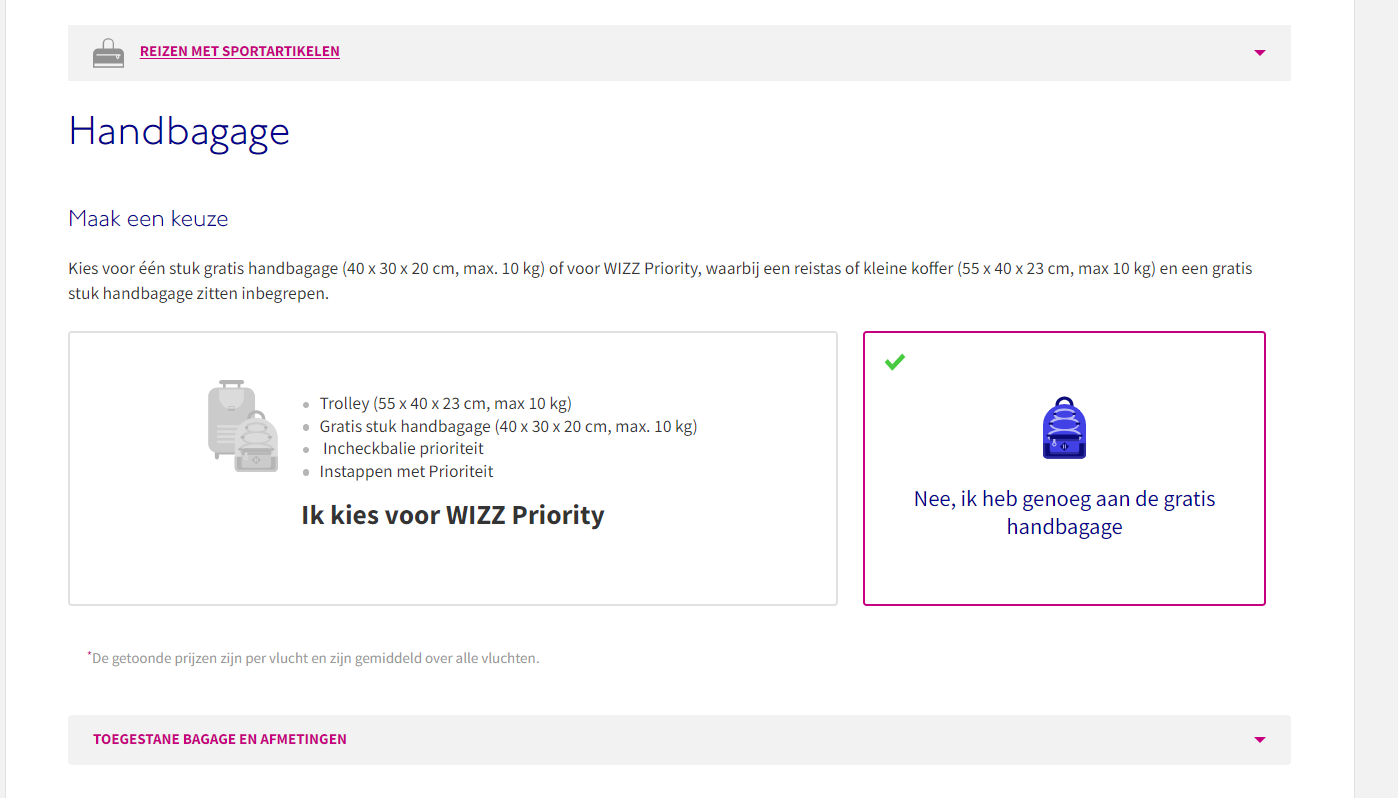Open the Reizen met sportartikelen link
1398x798 pixels.
pyautogui.click(x=240, y=51)
